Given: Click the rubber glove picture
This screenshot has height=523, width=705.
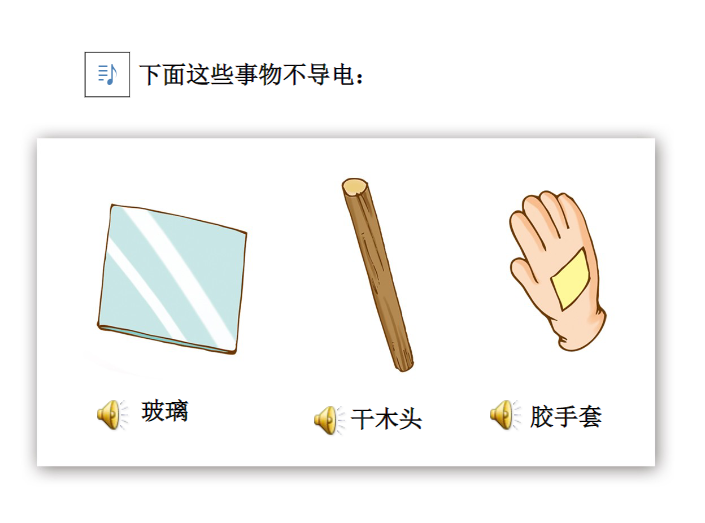Looking at the screenshot, I should [x=558, y=271].
